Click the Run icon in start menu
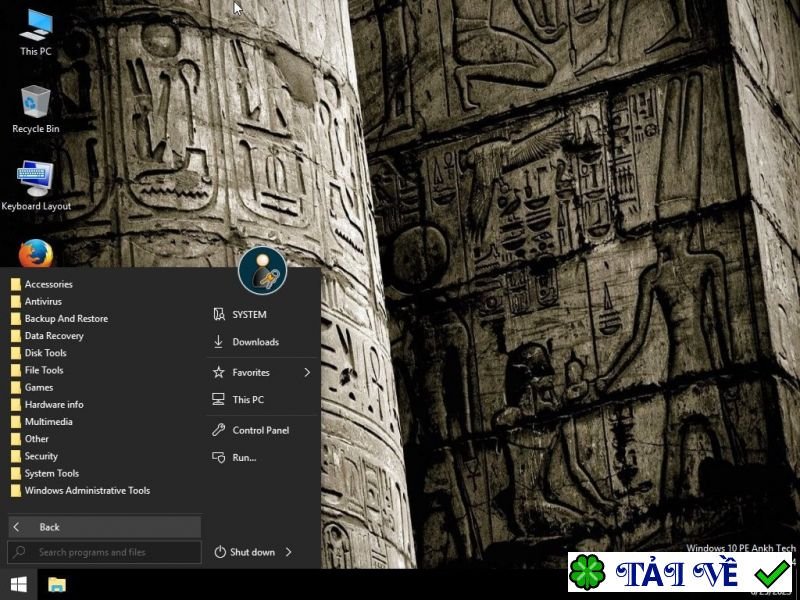Image resolution: width=800 pixels, height=600 pixels. 218,457
